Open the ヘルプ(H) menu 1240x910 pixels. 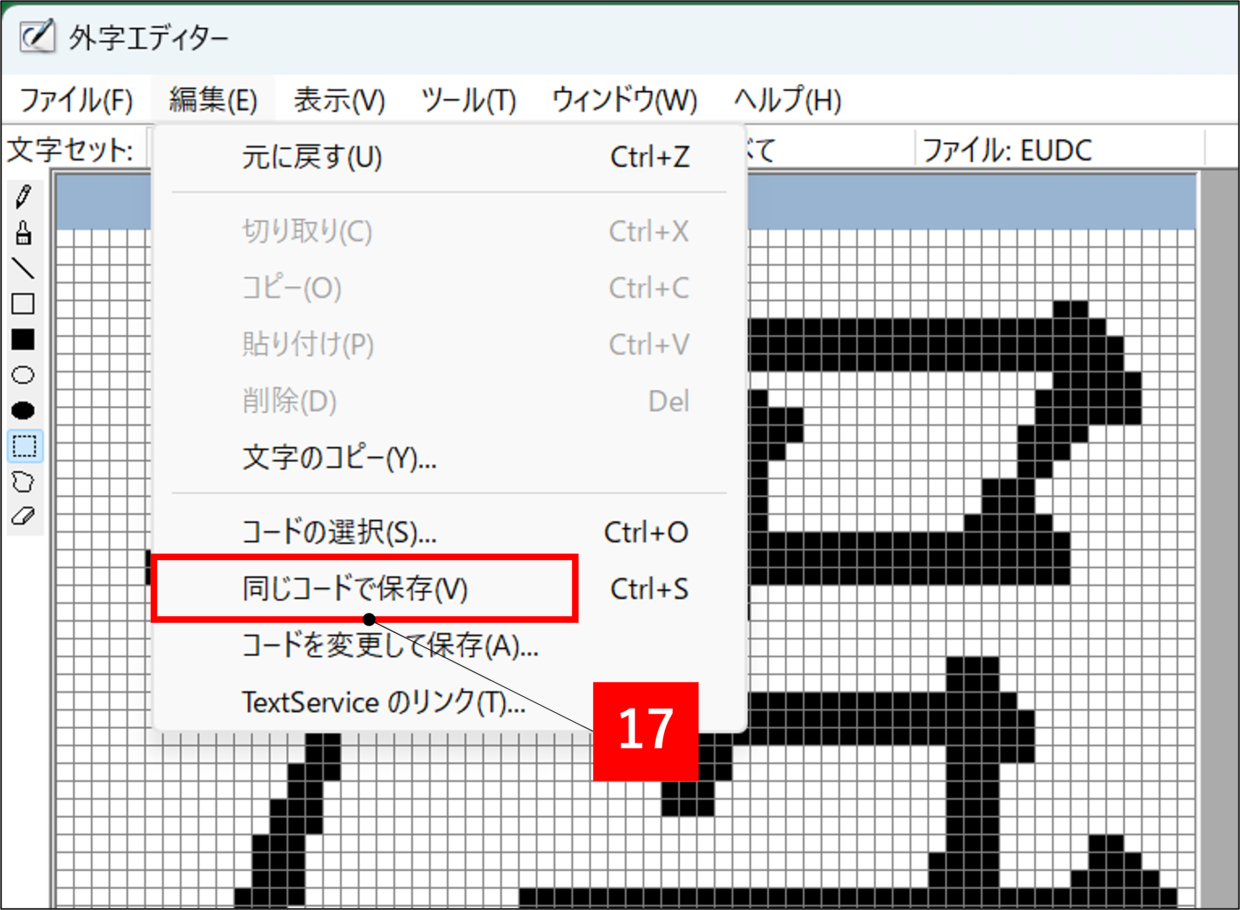(787, 100)
